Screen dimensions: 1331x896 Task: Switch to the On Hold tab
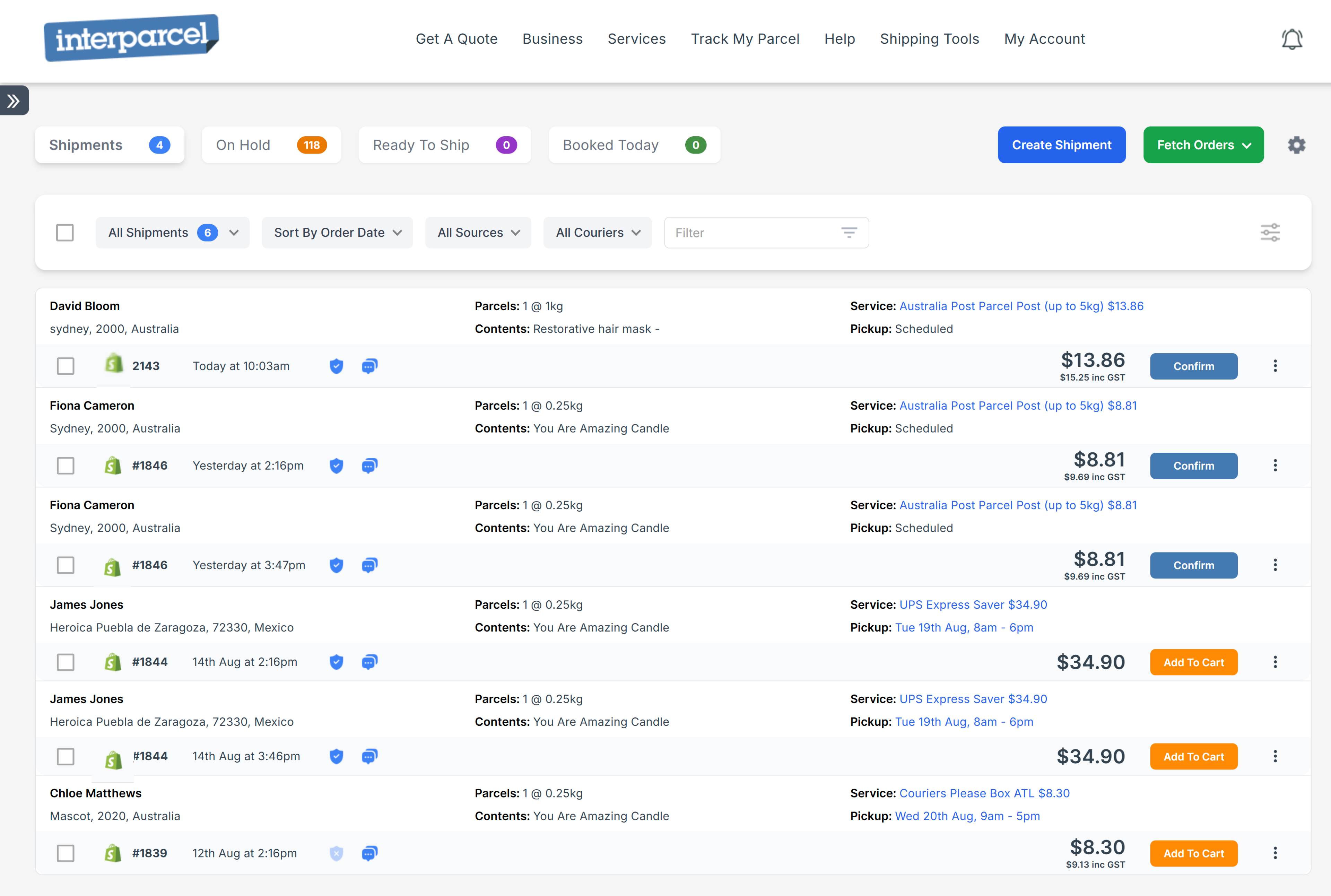[x=271, y=145]
